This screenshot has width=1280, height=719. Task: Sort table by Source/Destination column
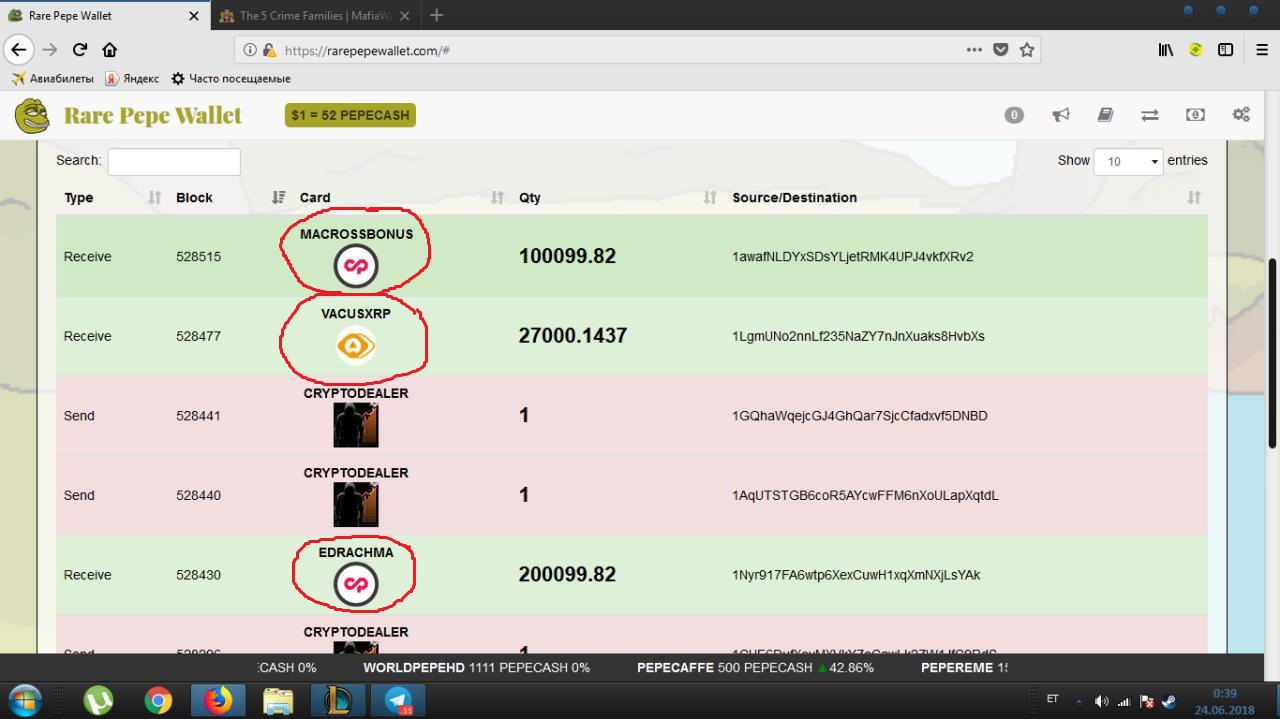[966, 197]
